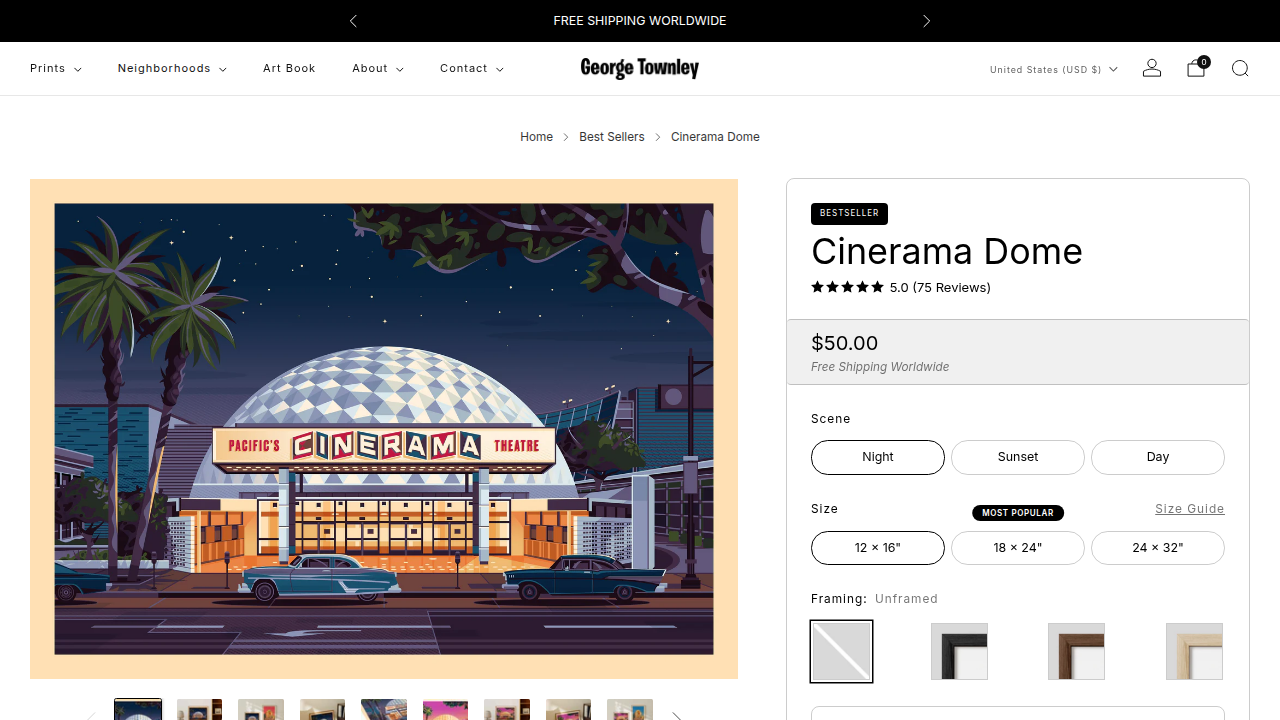Screen dimensions: 1280x720
Task: Expand the Contact menu
Action: coord(472,68)
